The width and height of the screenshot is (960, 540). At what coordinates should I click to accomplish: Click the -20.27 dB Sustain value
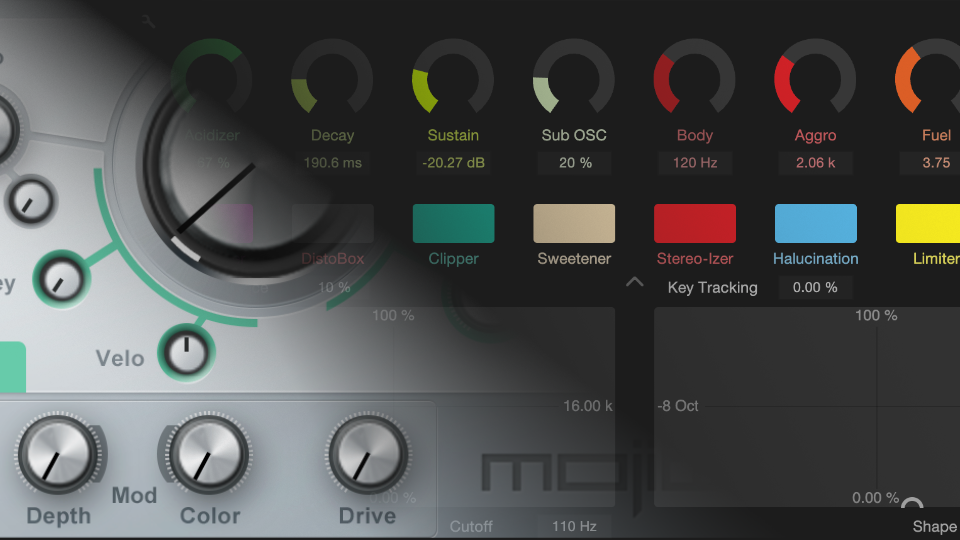[453, 163]
